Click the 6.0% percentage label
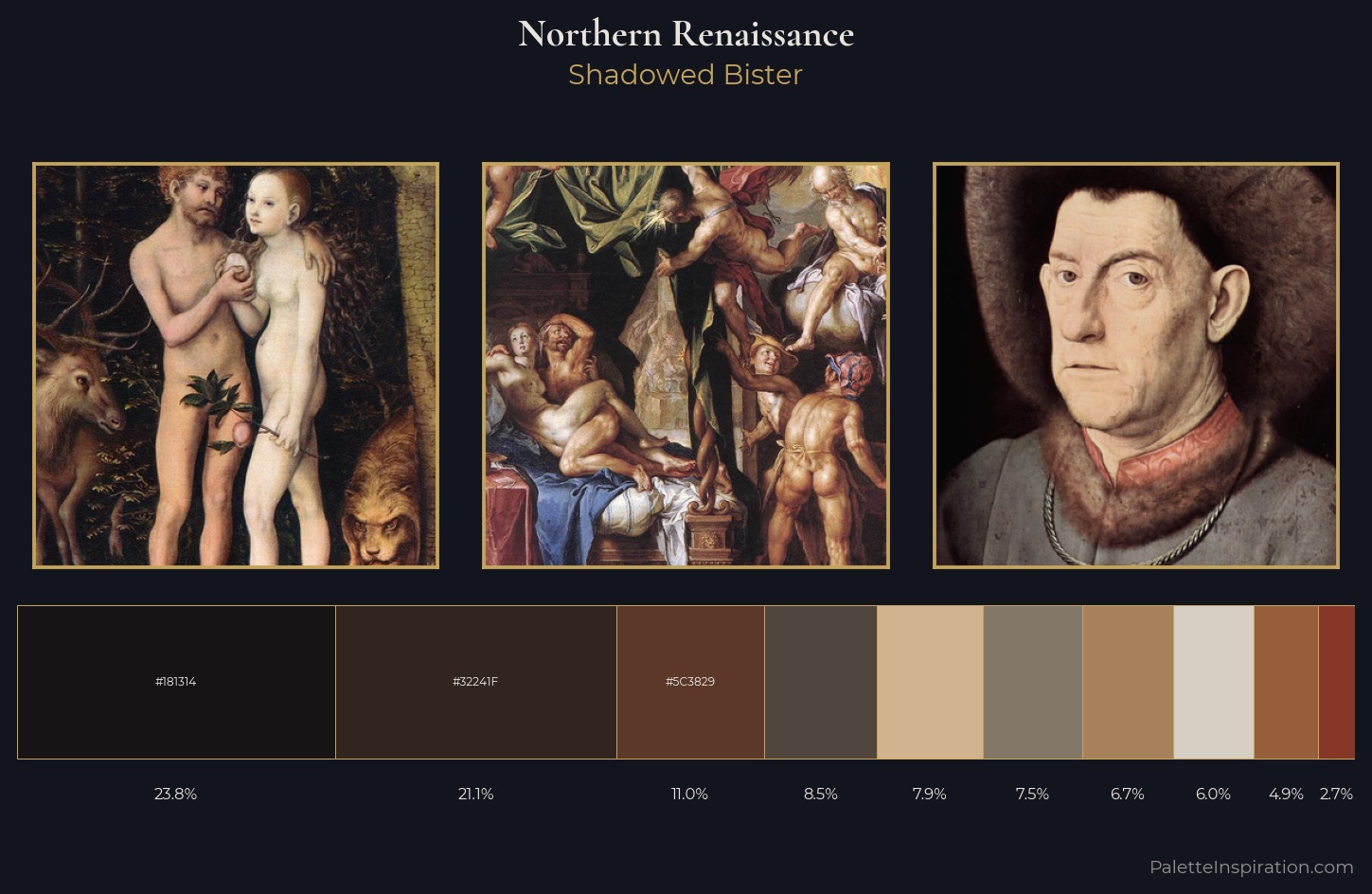This screenshot has width=1372, height=894. [1214, 794]
